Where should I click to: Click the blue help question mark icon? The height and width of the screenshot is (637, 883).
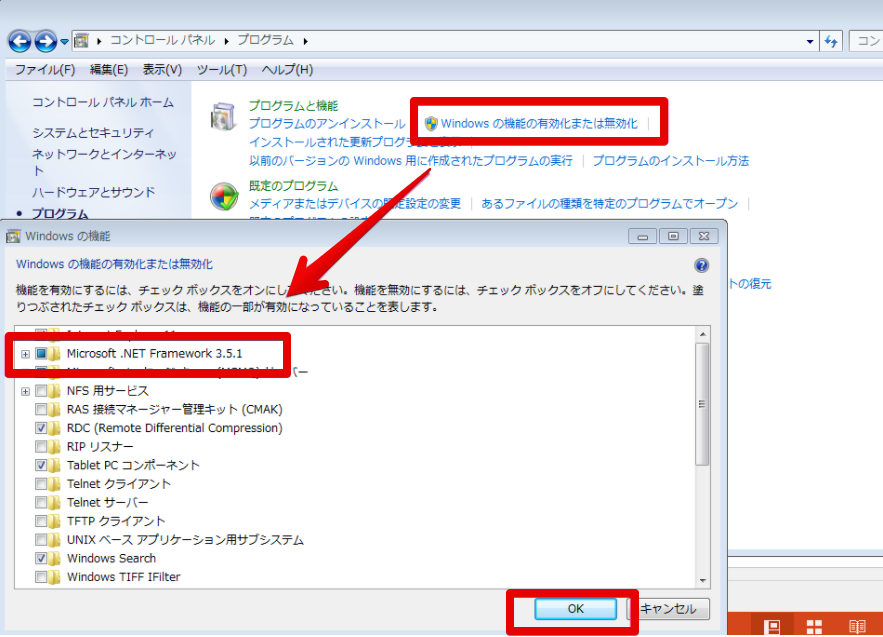pos(701,265)
